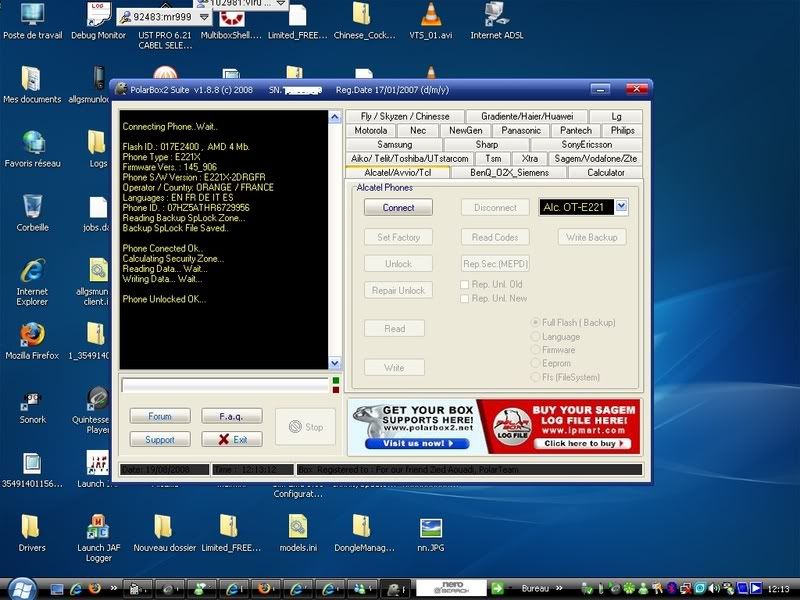The image size is (800, 600).
Task: Open the Windows Start orb
Action: [x=21, y=589]
